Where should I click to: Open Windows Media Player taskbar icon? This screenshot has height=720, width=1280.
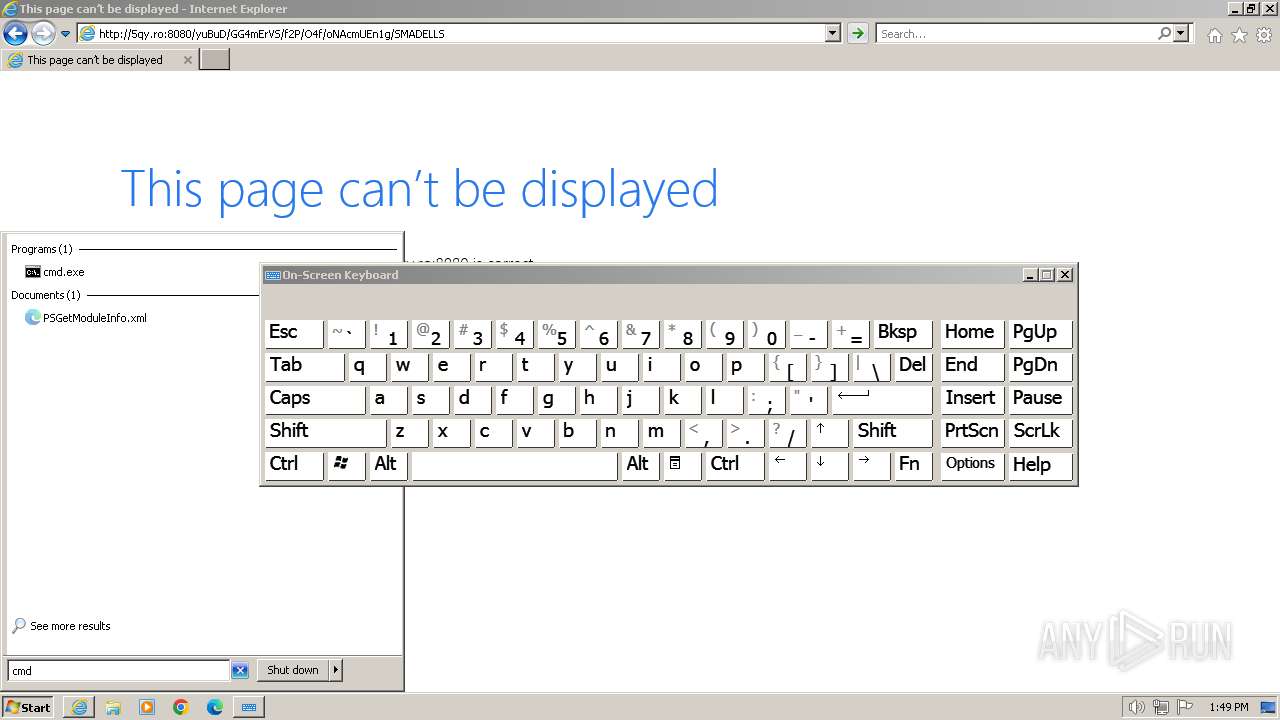click(147, 707)
